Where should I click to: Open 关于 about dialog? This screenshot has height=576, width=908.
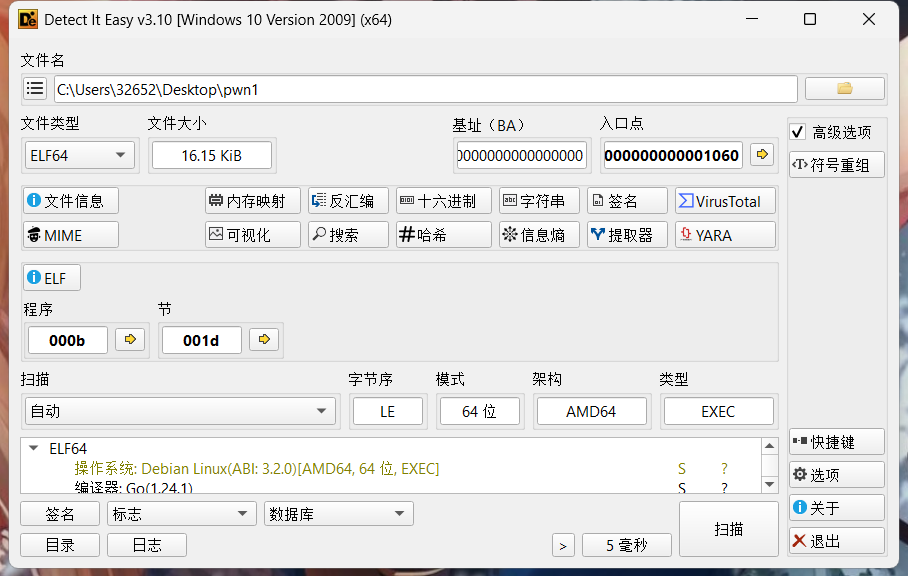point(836,508)
